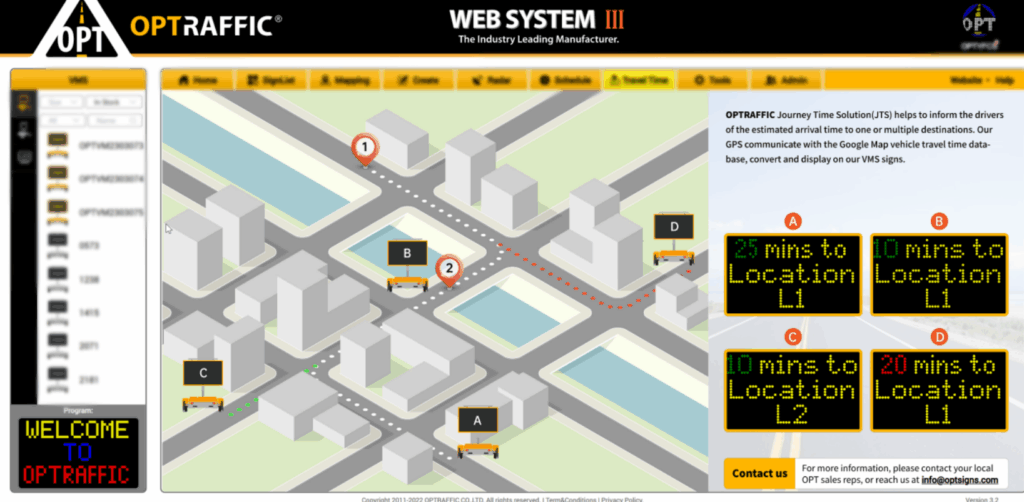Select the OPTVM2303075 sign row
Screen dimensions: 1024x502
point(92,212)
